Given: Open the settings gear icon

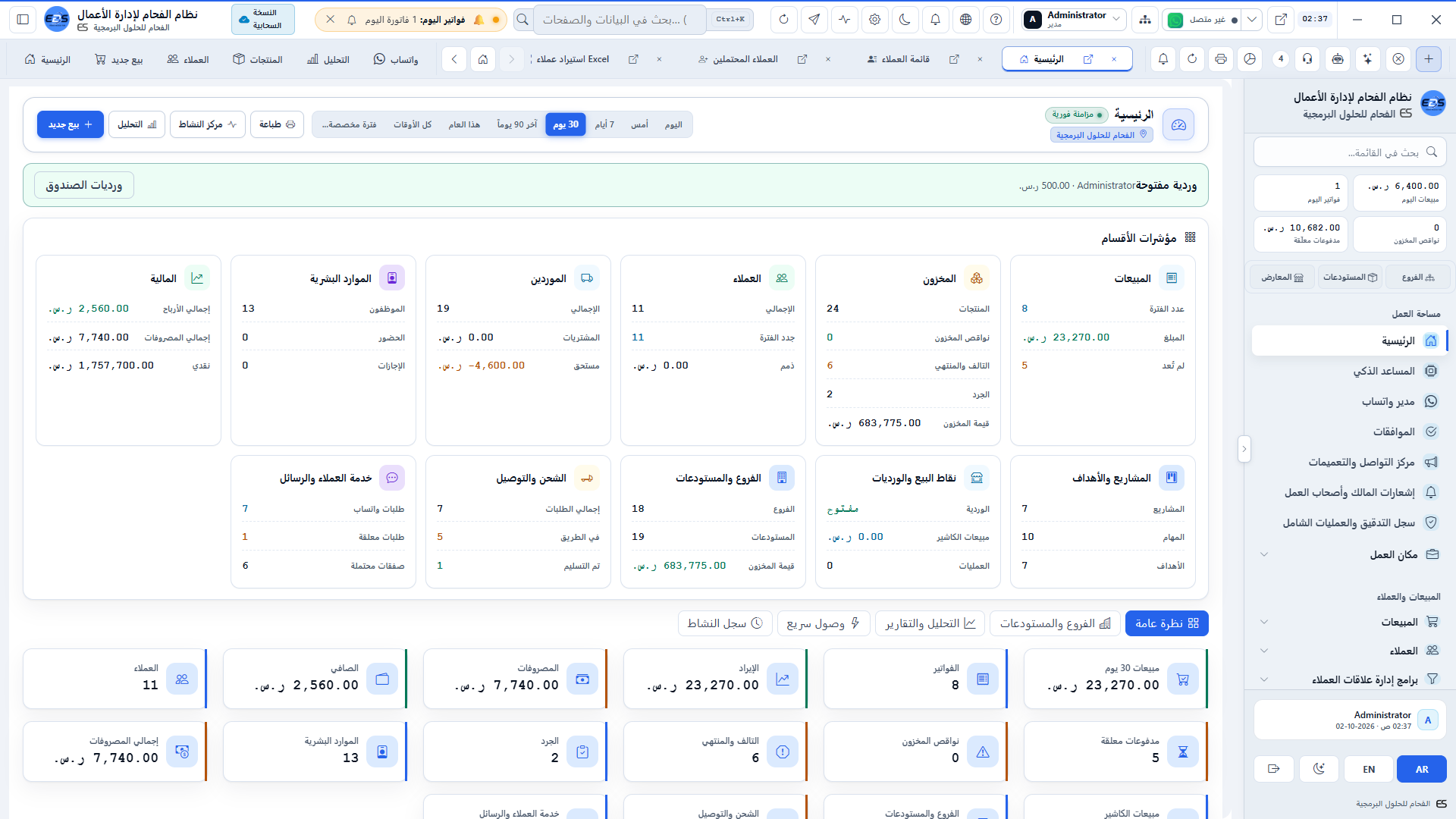Looking at the screenshot, I should 874,20.
